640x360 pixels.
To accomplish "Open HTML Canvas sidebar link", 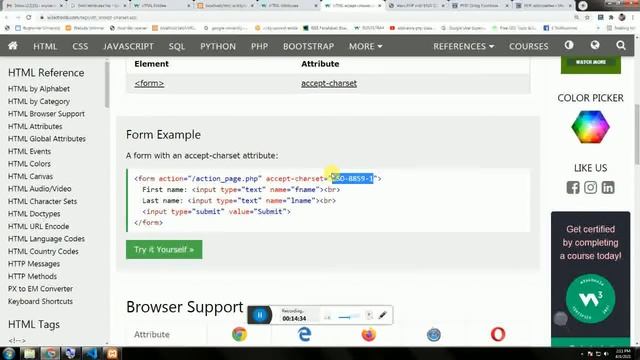I will coord(30,176).
